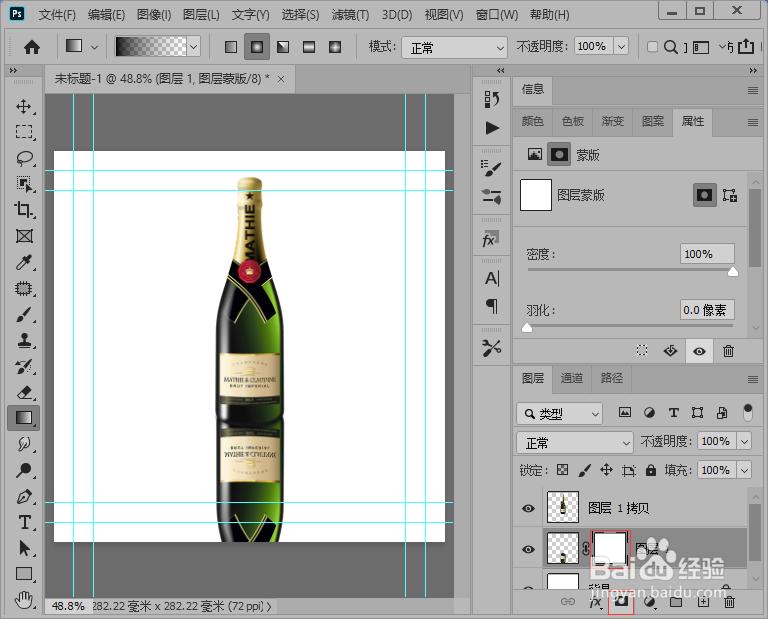Select the layer mask thumbnail in Layers

point(610,548)
